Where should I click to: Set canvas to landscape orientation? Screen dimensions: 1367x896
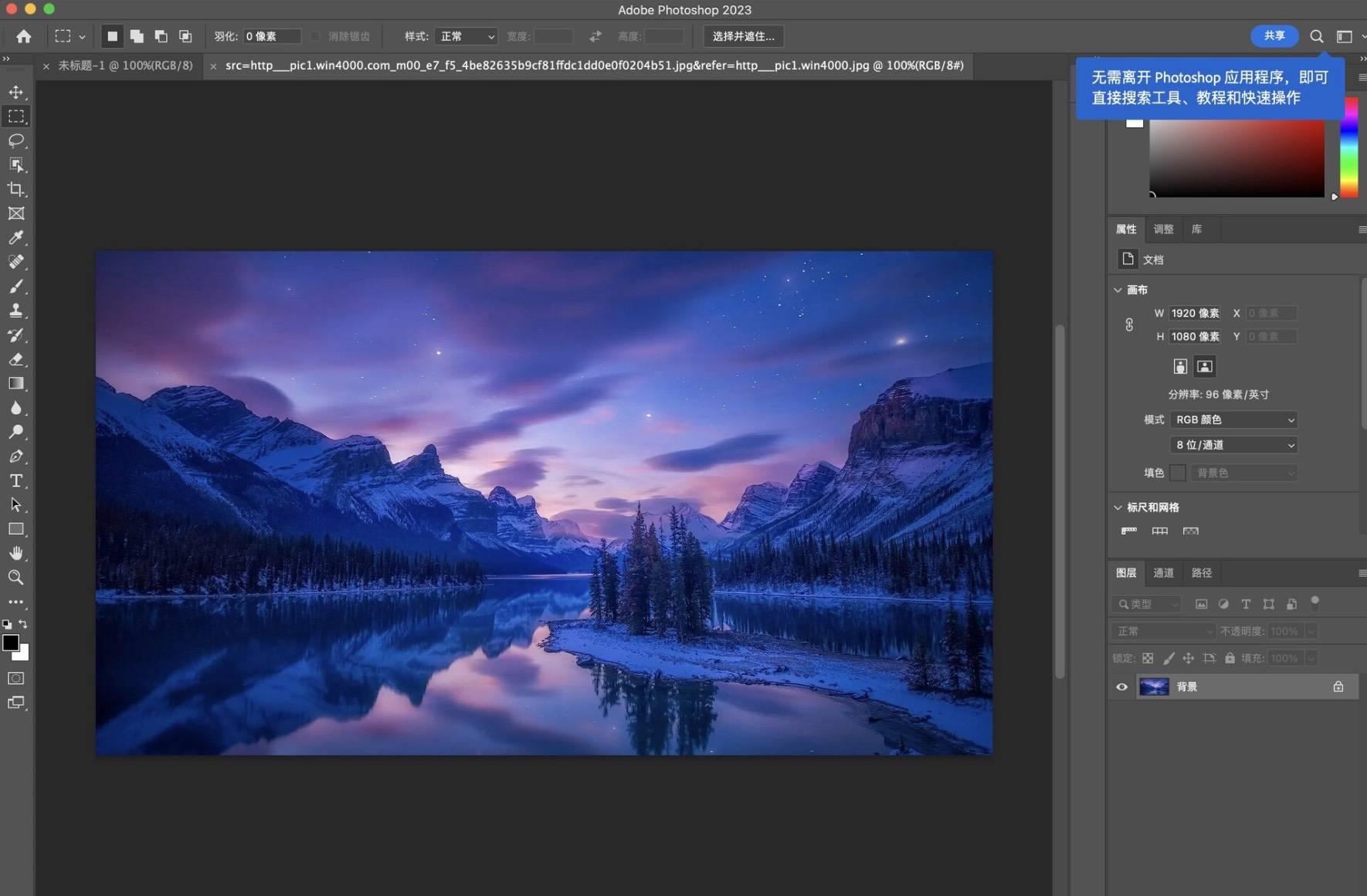point(1204,366)
